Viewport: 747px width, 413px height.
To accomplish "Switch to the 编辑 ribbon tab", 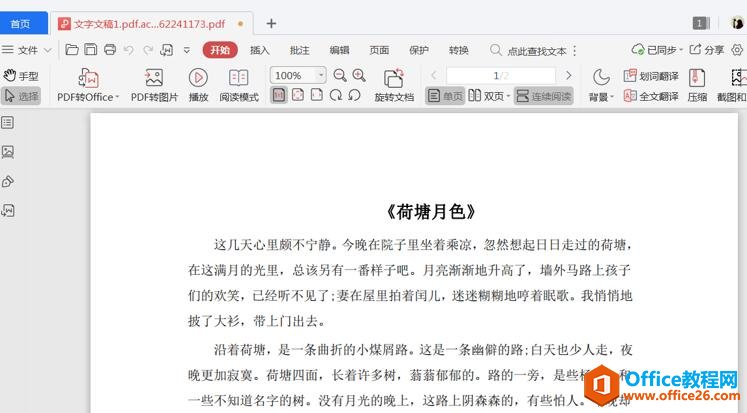I will [x=339, y=50].
